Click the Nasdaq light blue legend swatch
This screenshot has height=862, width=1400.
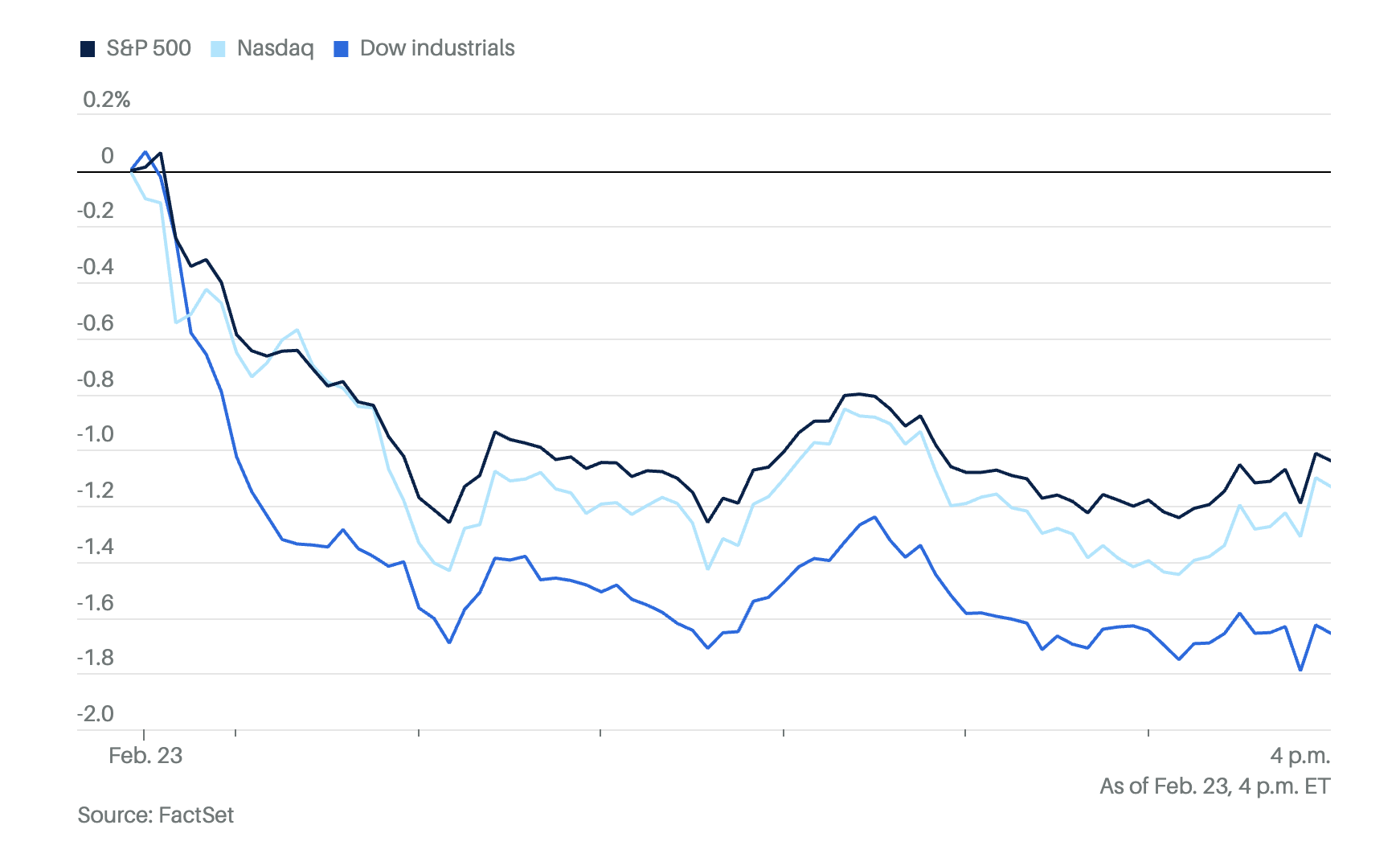click(219, 49)
